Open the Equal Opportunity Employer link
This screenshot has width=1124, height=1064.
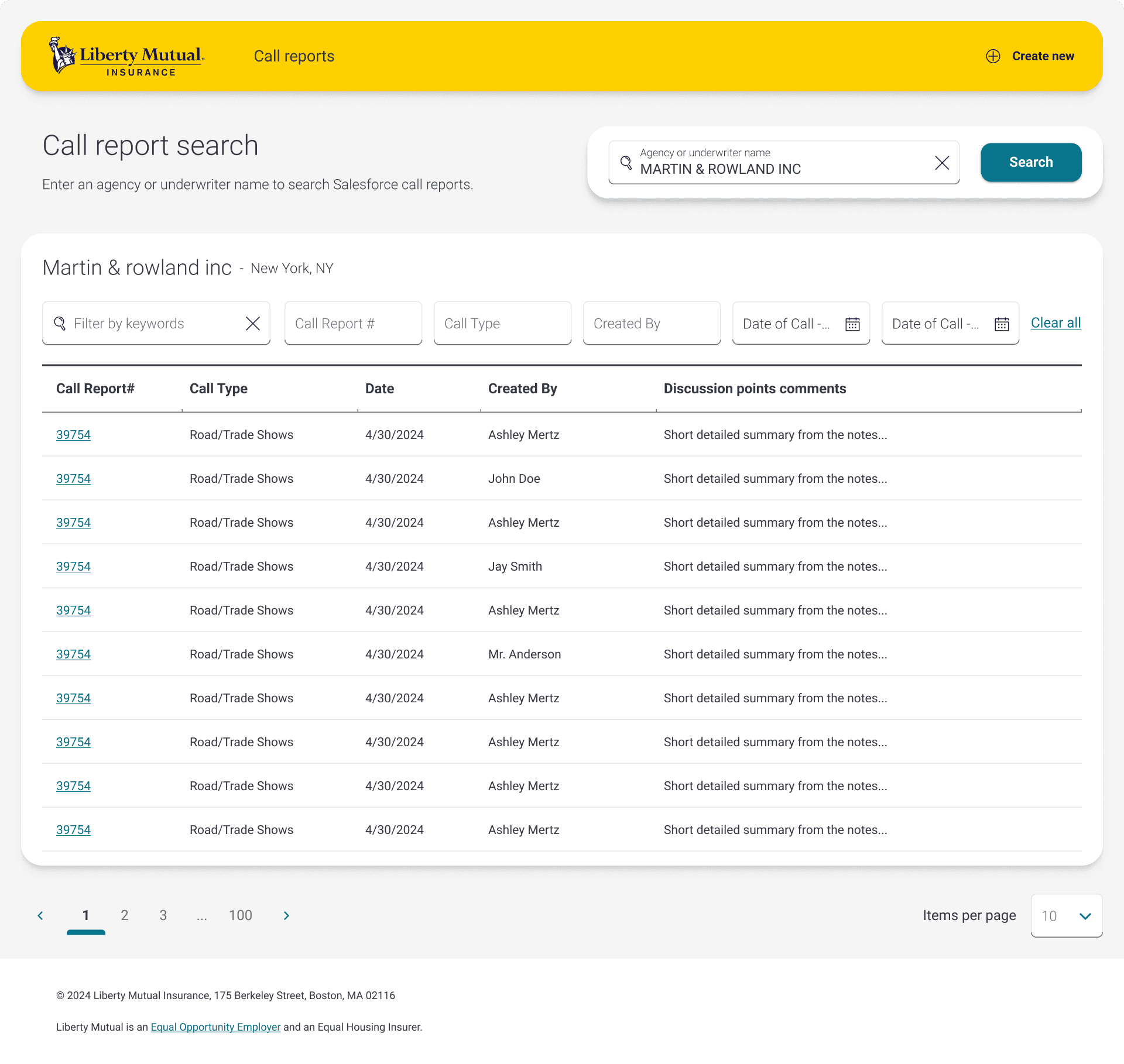click(x=215, y=1027)
